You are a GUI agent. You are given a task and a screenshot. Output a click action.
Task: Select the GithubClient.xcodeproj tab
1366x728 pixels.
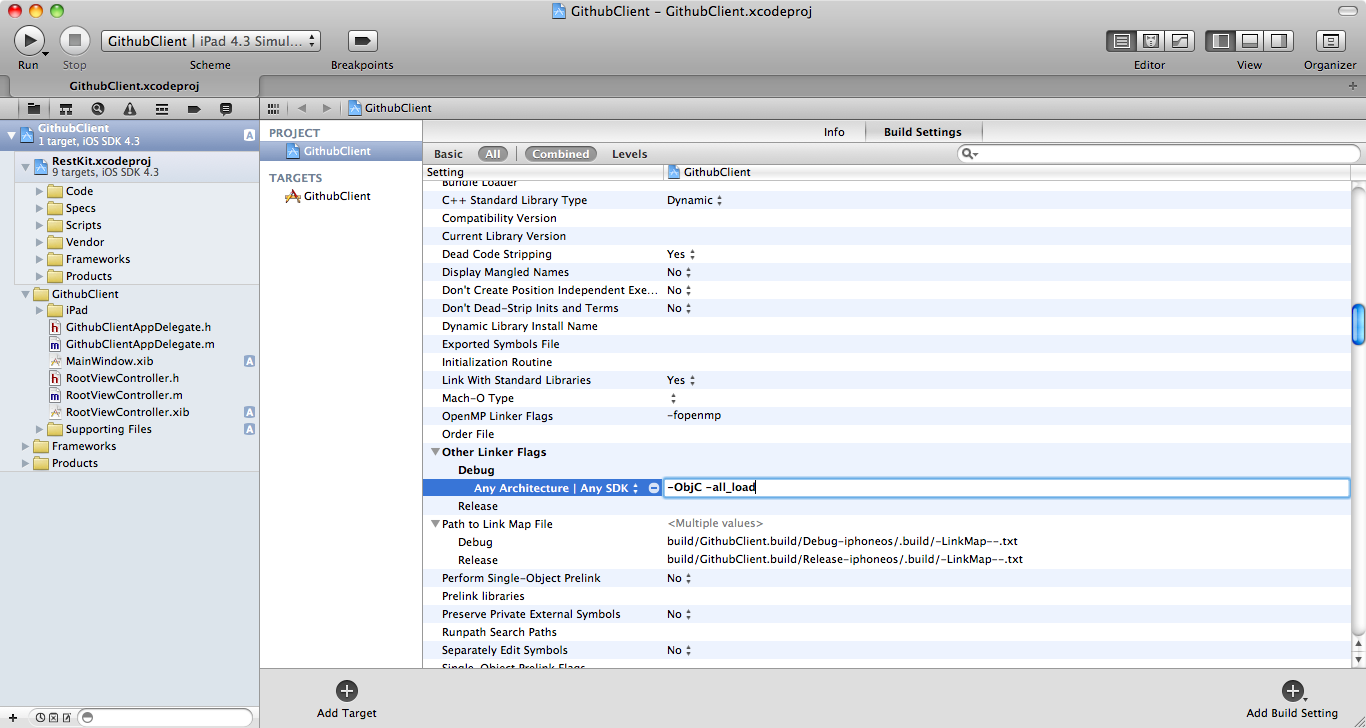(x=134, y=86)
